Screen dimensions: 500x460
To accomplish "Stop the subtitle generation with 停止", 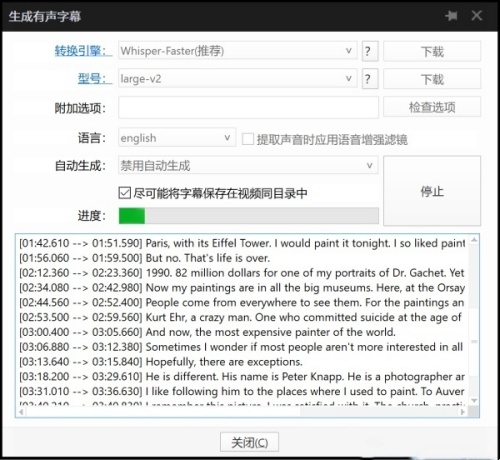I will (x=432, y=191).
